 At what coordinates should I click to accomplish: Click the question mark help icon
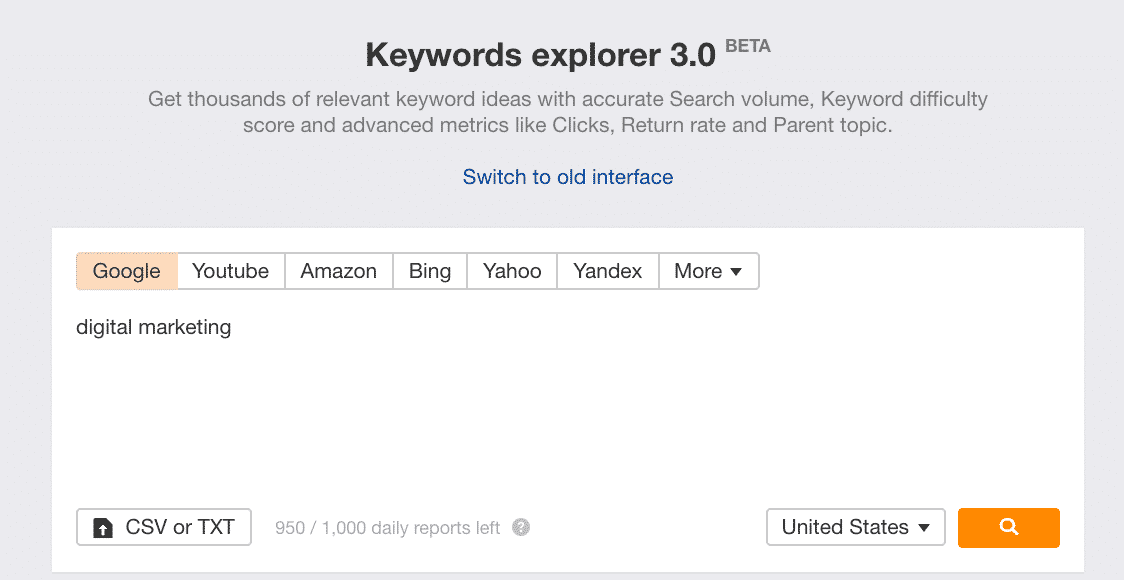(521, 527)
